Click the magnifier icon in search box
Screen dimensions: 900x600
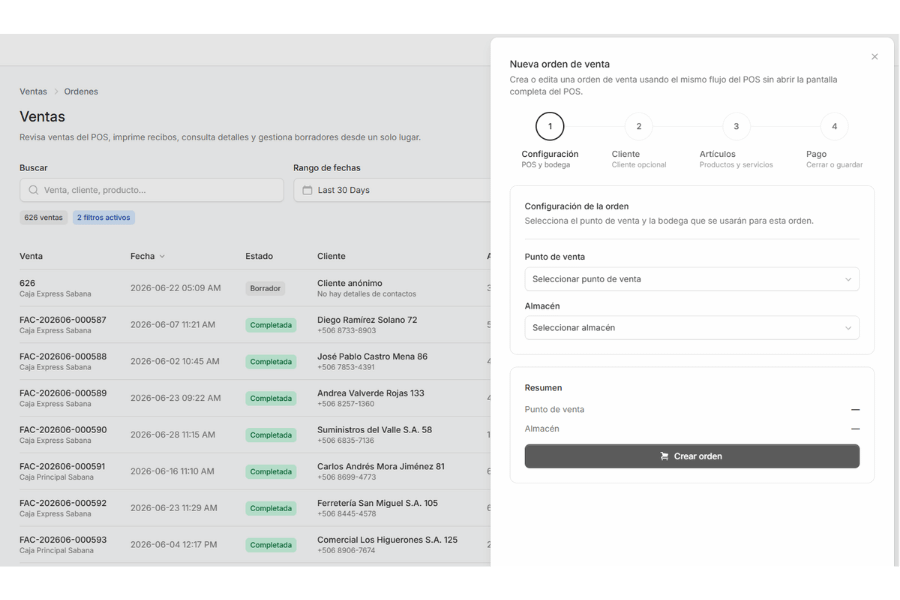[x=33, y=190]
